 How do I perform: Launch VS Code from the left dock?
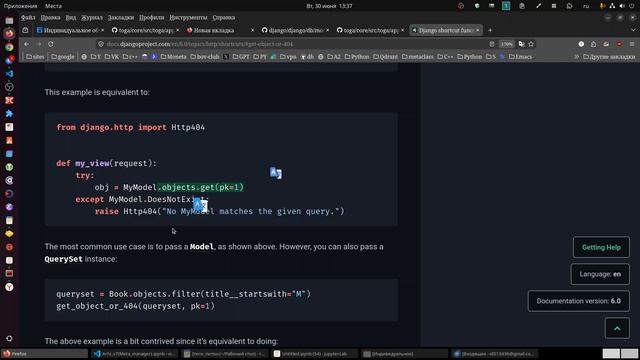click(x=9, y=73)
